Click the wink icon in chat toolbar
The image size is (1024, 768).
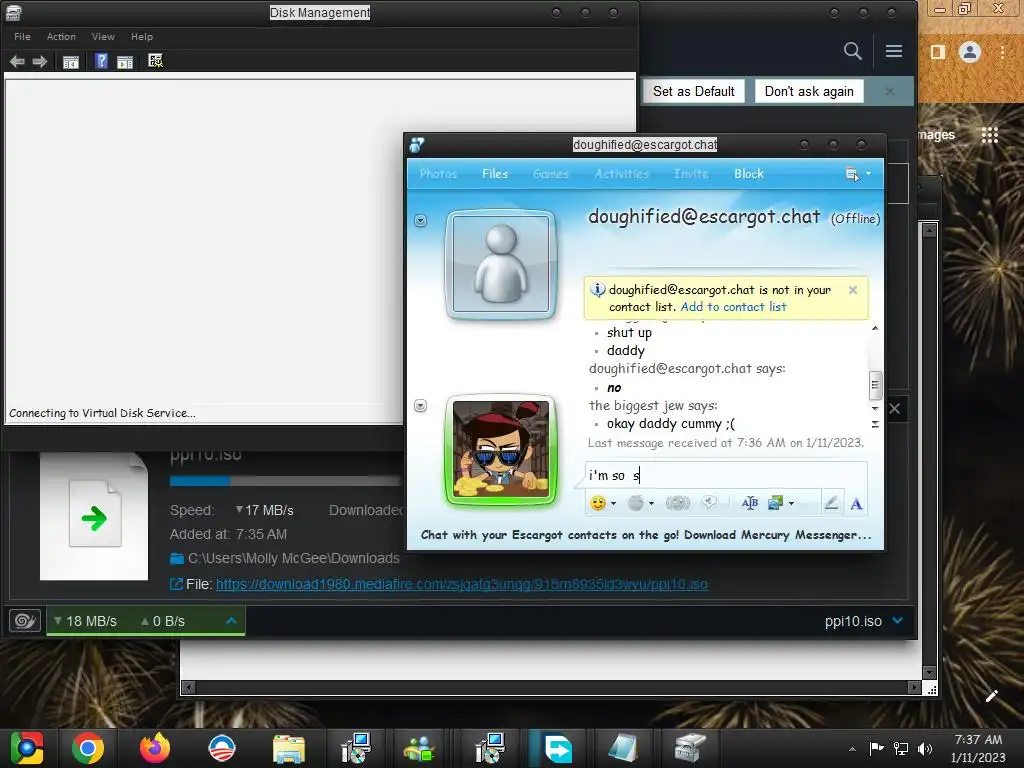click(x=635, y=503)
